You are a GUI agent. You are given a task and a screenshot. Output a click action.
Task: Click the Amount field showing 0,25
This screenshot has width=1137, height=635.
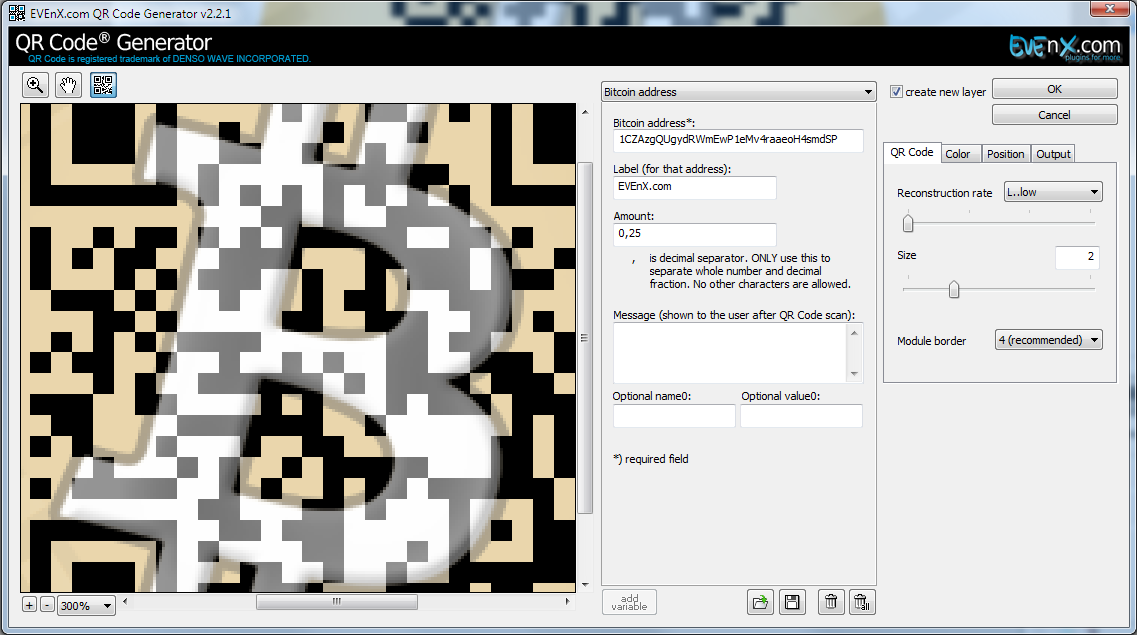click(x=695, y=233)
